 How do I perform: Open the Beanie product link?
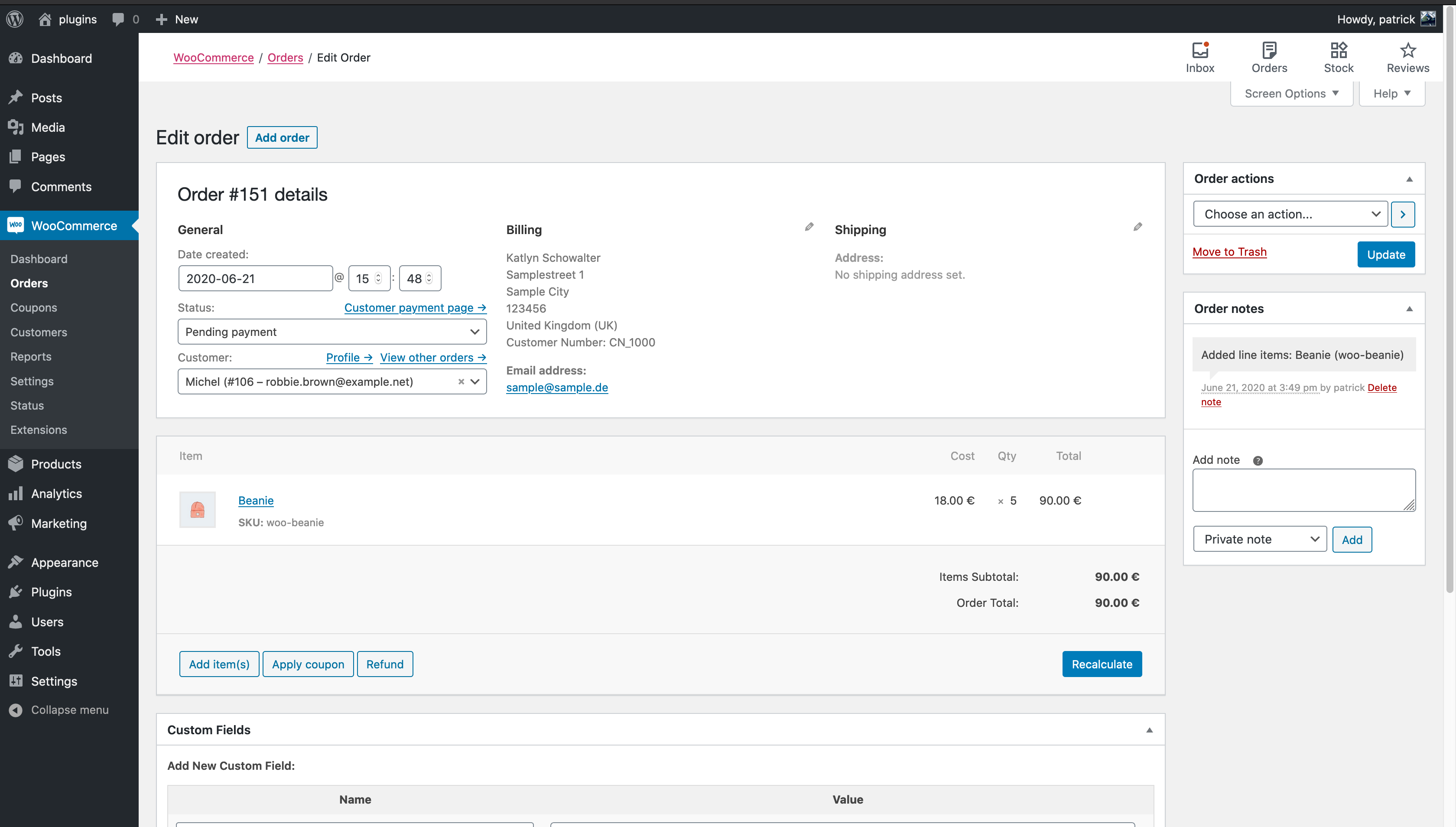(x=256, y=500)
